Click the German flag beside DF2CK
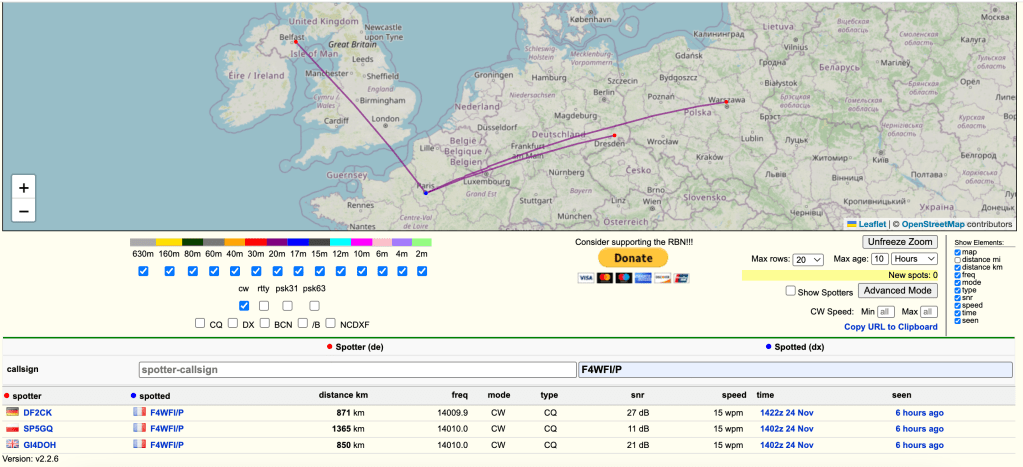Viewport: 1023px width, 467px height. pos(13,412)
